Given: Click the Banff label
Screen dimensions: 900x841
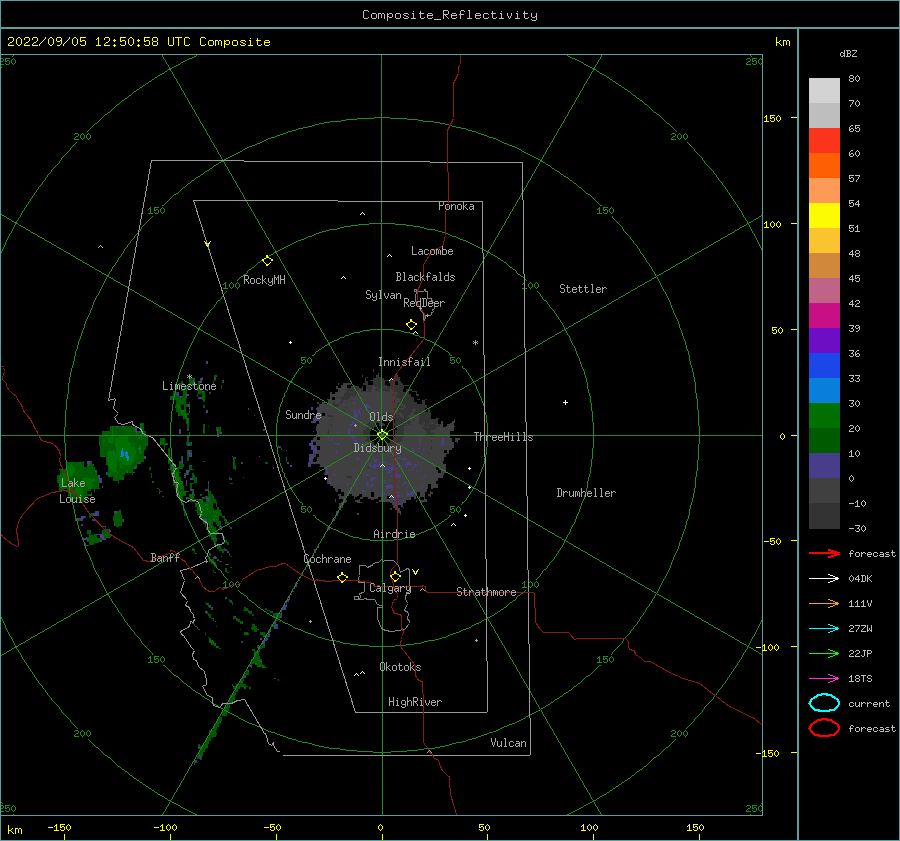Looking at the screenshot, I should (x=165, y=557).
